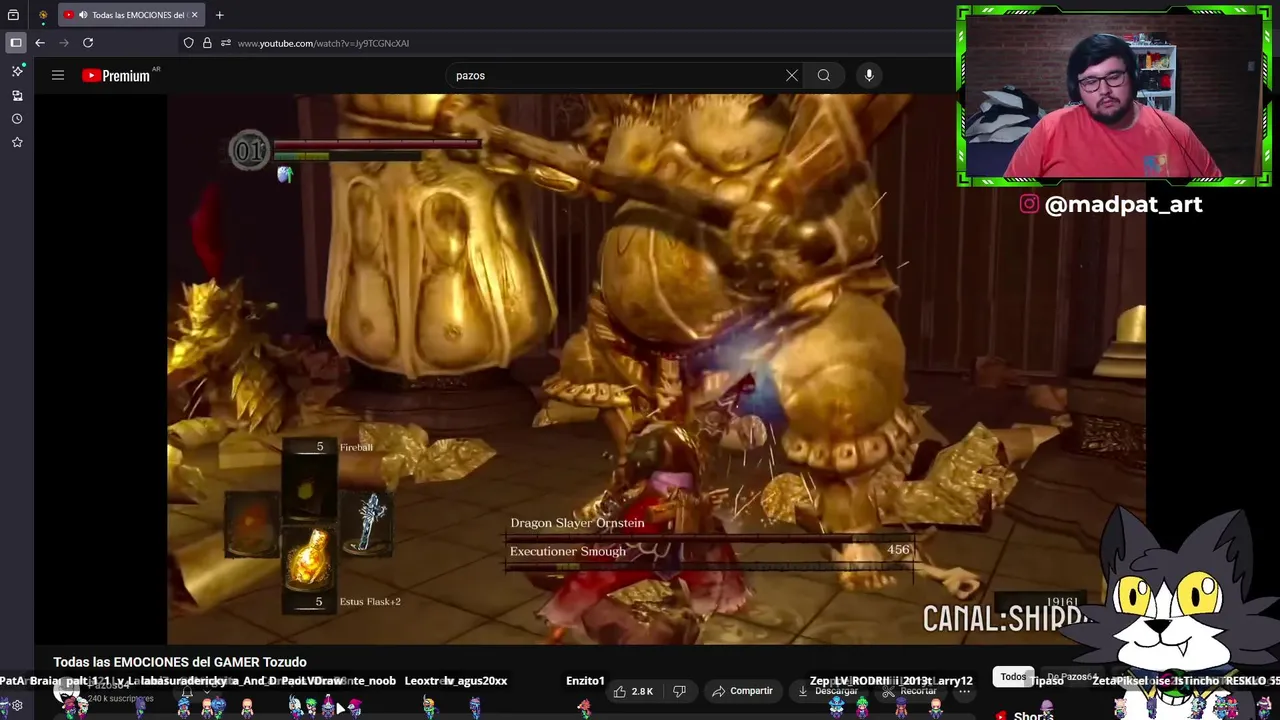Select the 'Todos' filter chip

coord(1013,677)
